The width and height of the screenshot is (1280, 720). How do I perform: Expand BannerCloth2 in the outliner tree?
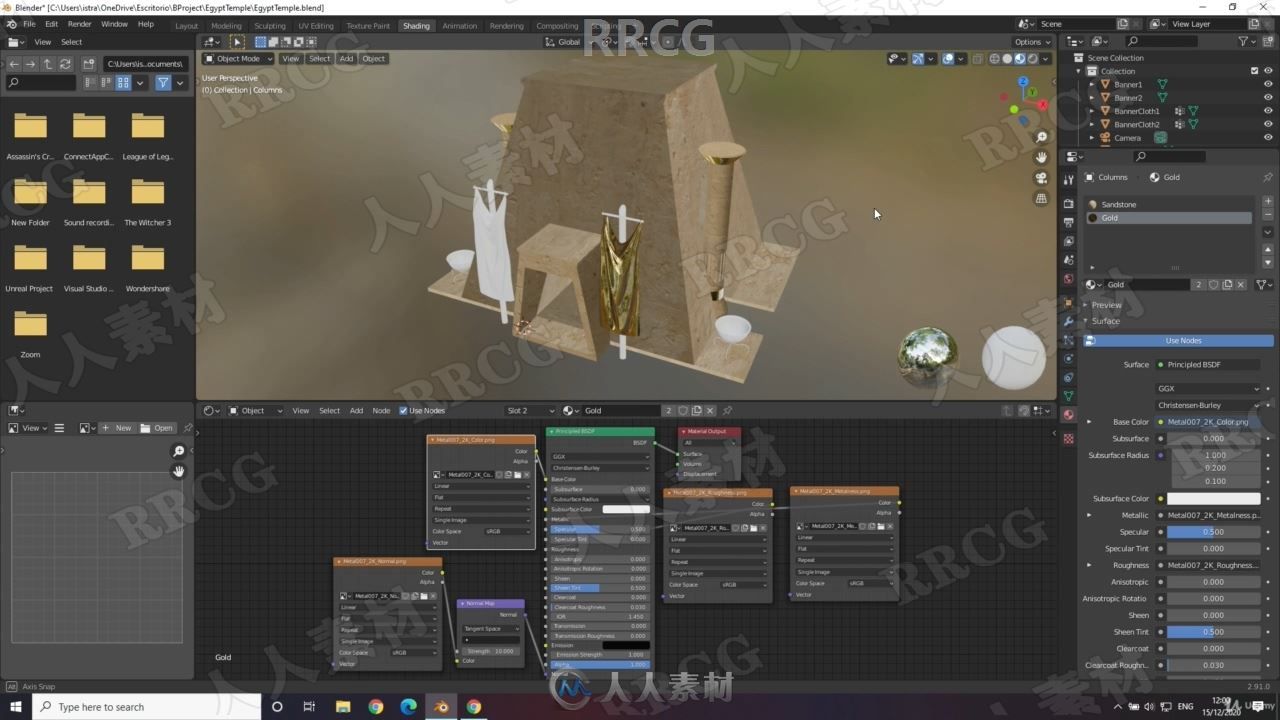1092,125
